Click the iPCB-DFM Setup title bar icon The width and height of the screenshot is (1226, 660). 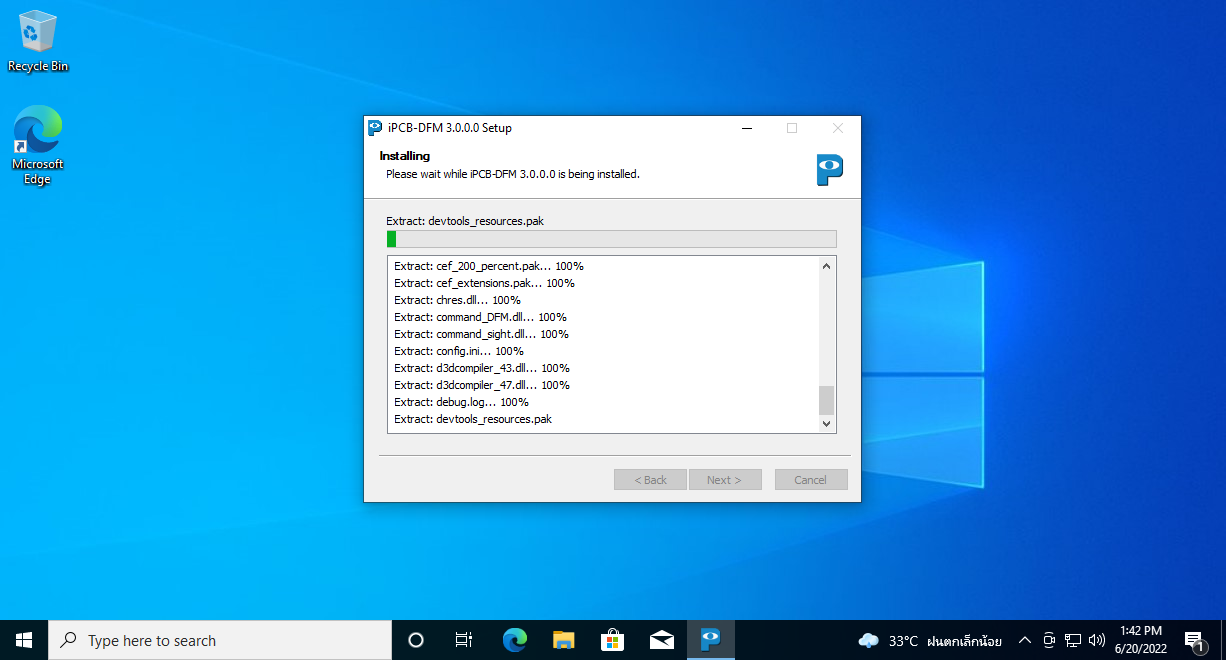[x=375, y=128]
